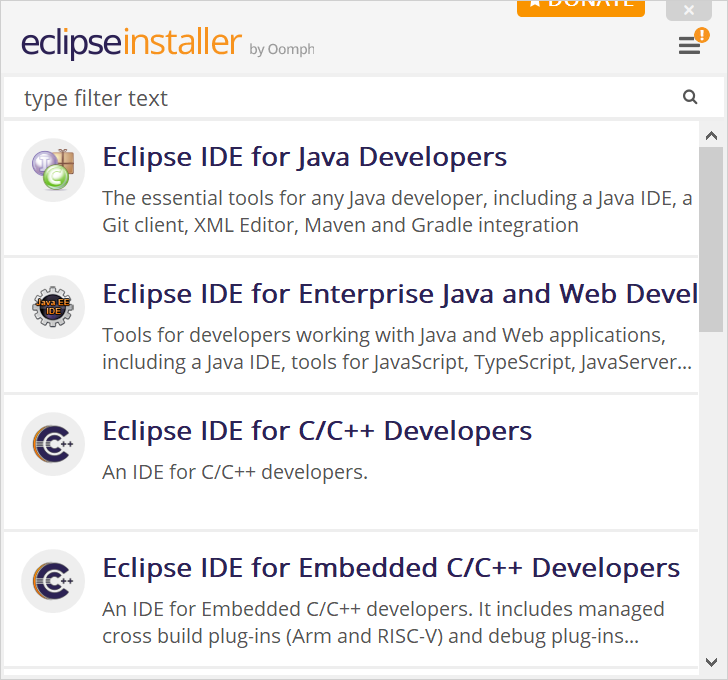Click the scrollbar up arrow
The image size is (728, 680).
(711, 136)
